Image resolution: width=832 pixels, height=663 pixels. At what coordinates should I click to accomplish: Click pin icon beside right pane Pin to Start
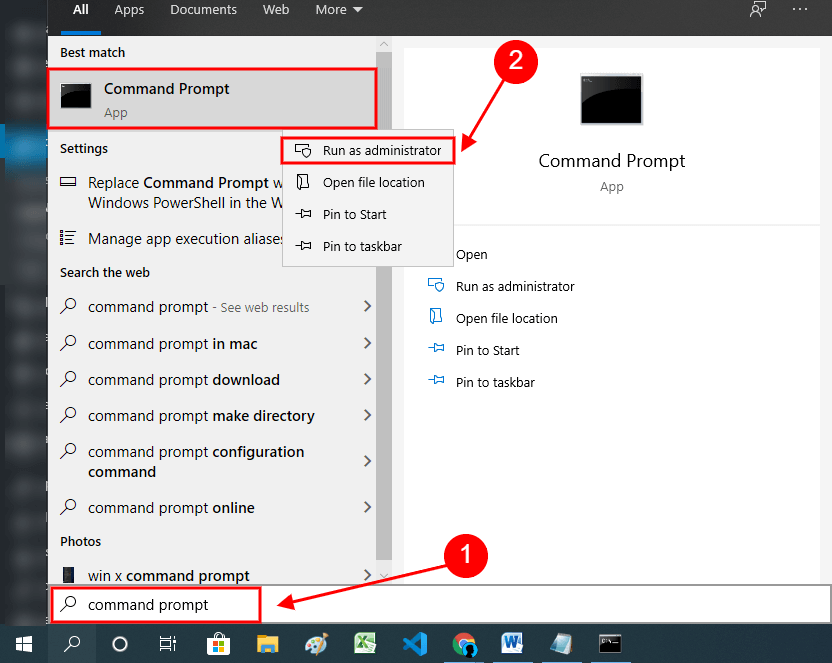coord(436,348)
